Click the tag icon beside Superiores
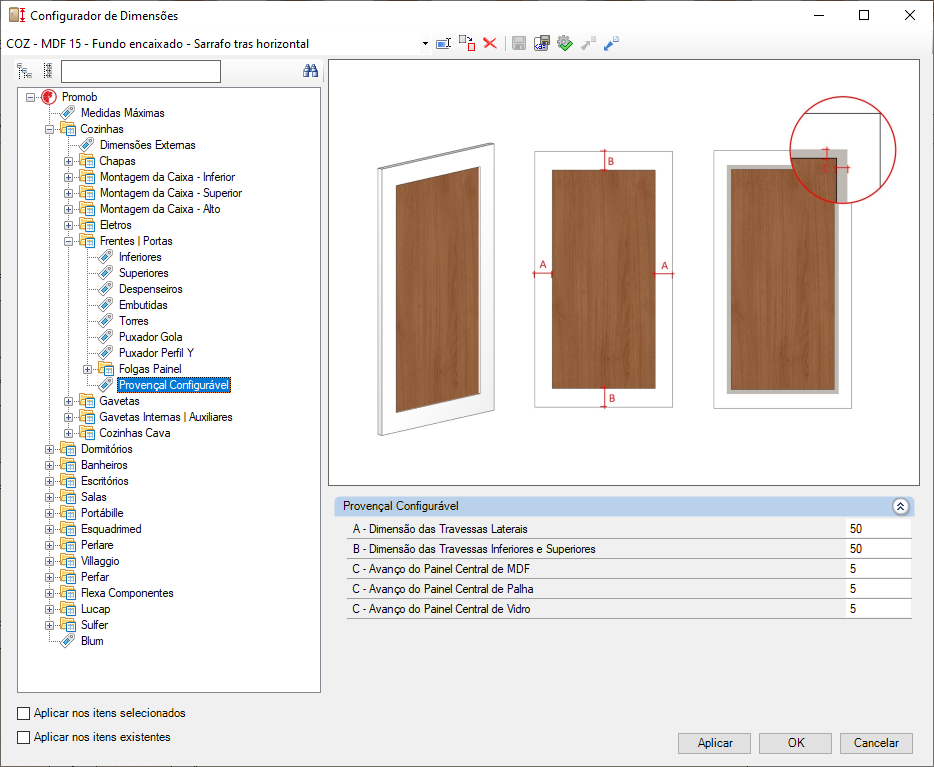Viewport: 934px width, 767px height. click(x=105, y=273)
